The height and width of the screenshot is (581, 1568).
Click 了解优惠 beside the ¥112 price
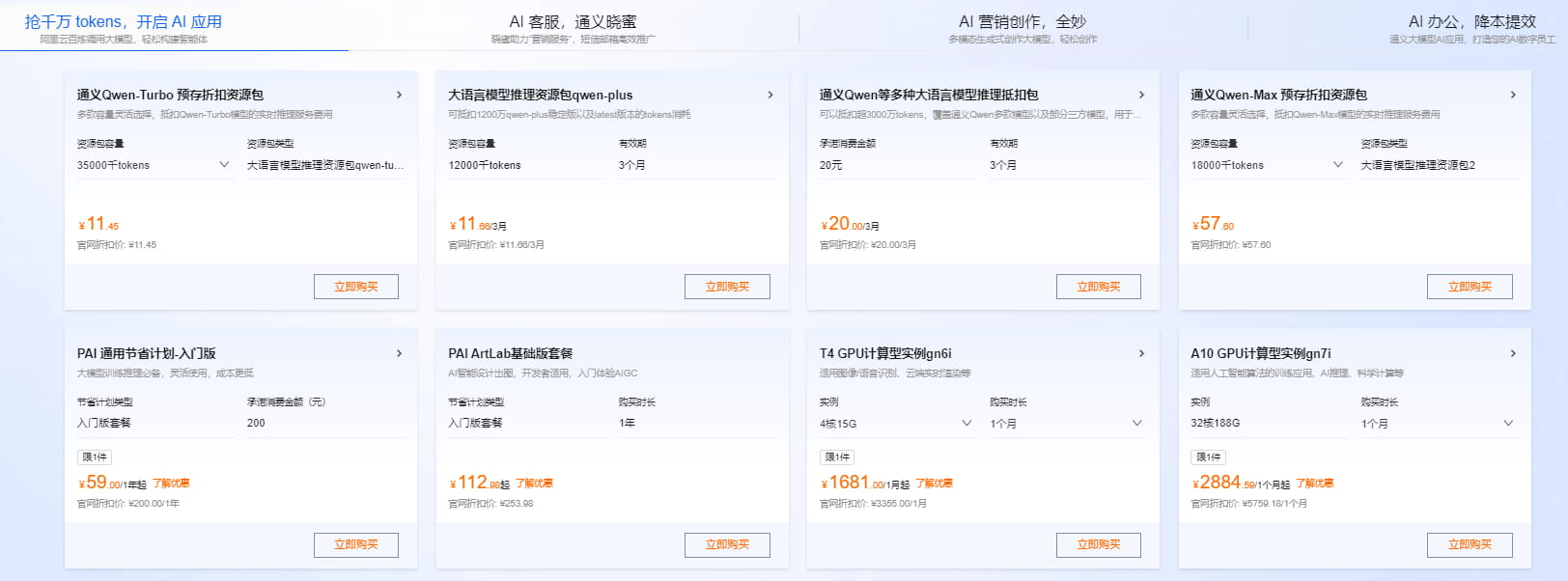tap(534, 484)
